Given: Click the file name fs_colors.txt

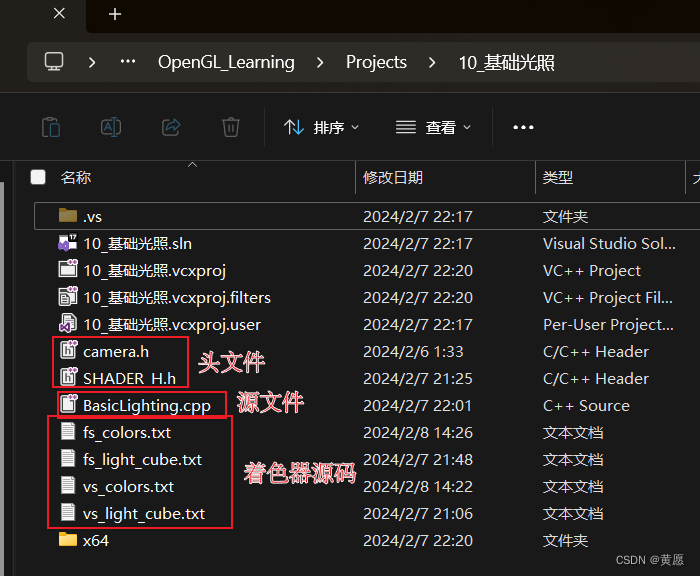Looking at the screenshot, I should point(127,433).
